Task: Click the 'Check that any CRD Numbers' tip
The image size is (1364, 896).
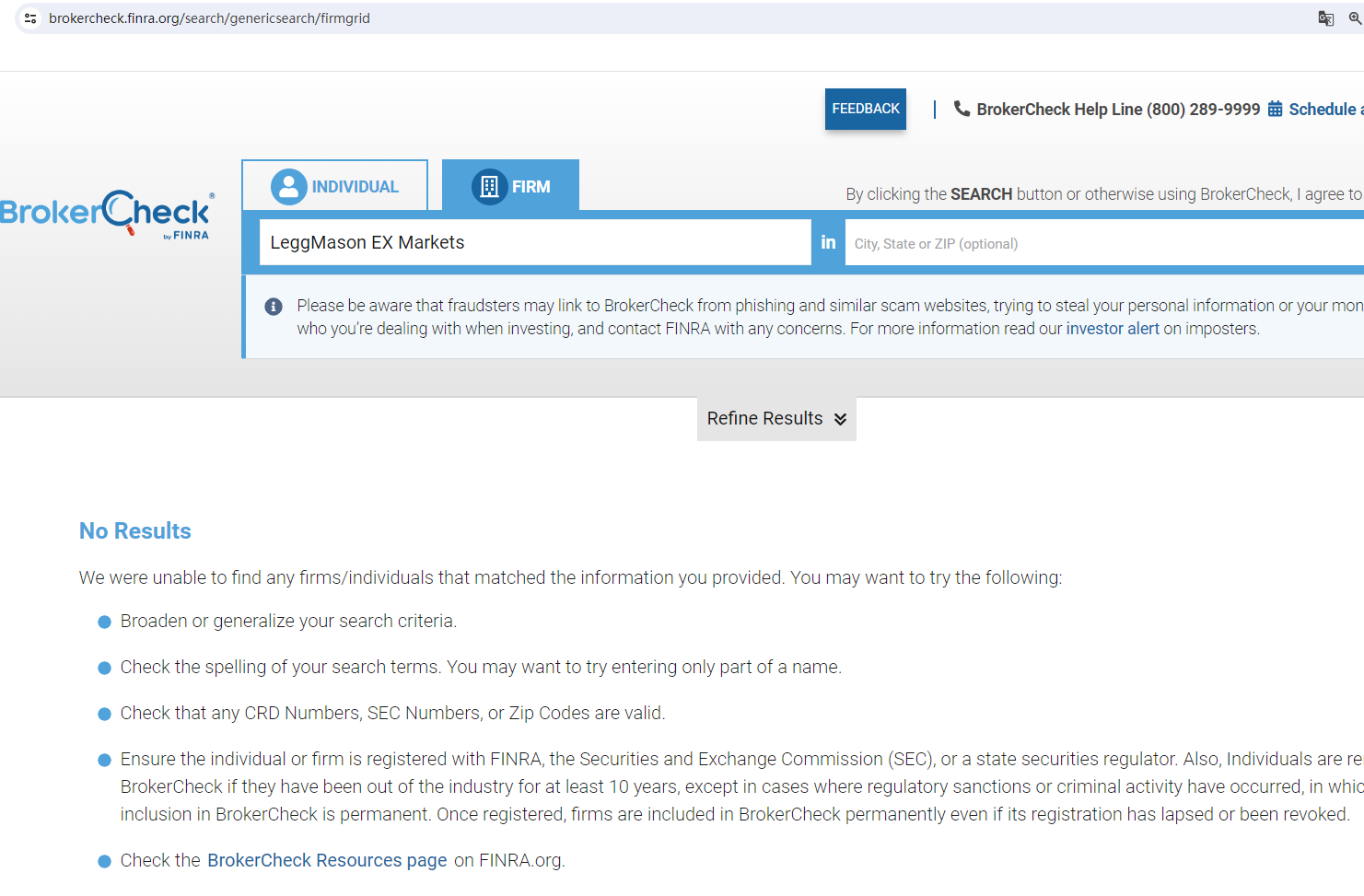Action: pyautogui.click(x=392, y=714)
